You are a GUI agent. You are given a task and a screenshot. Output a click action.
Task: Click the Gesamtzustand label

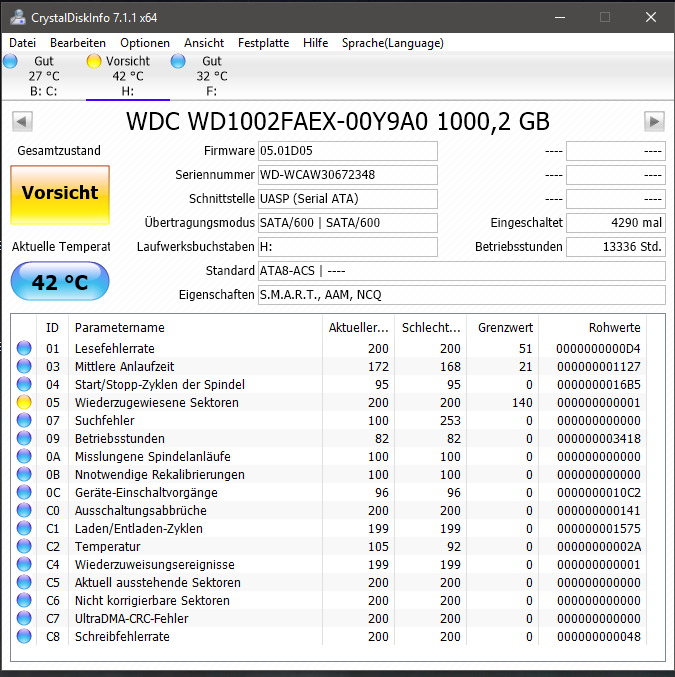click(x=59, y=151)
